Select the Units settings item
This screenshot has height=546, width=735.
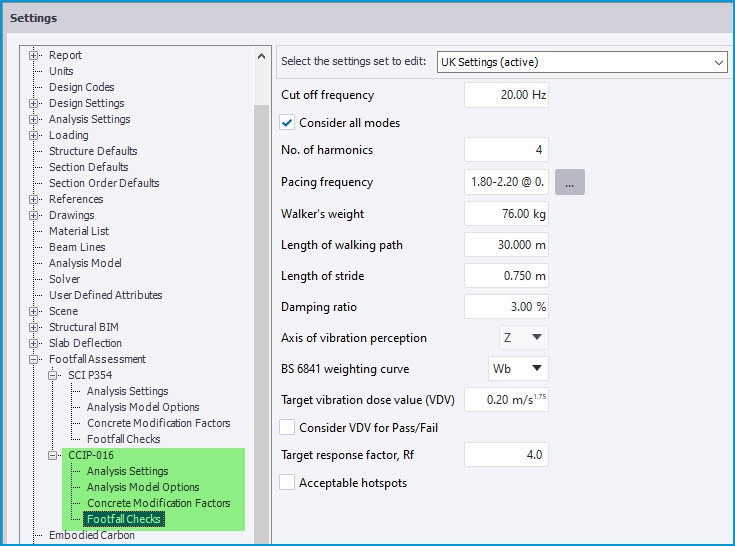tap(61, 71)
